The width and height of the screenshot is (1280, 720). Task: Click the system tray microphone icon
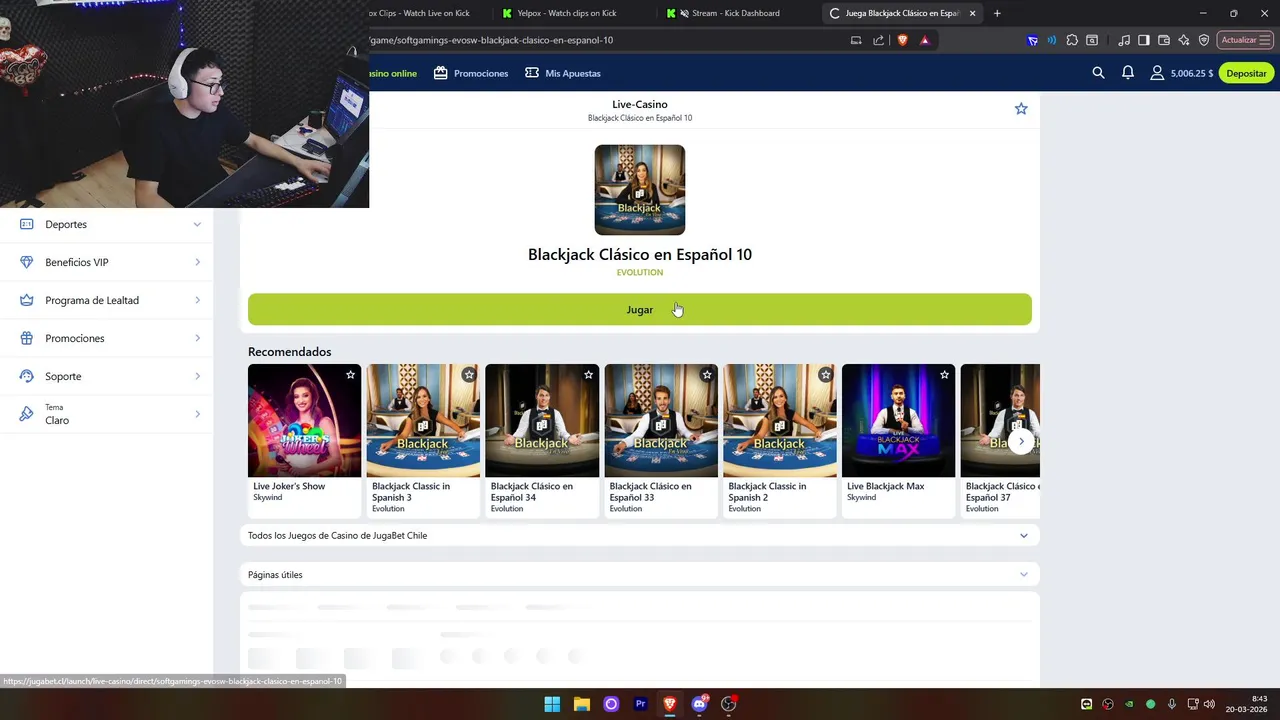(1171, 704)
